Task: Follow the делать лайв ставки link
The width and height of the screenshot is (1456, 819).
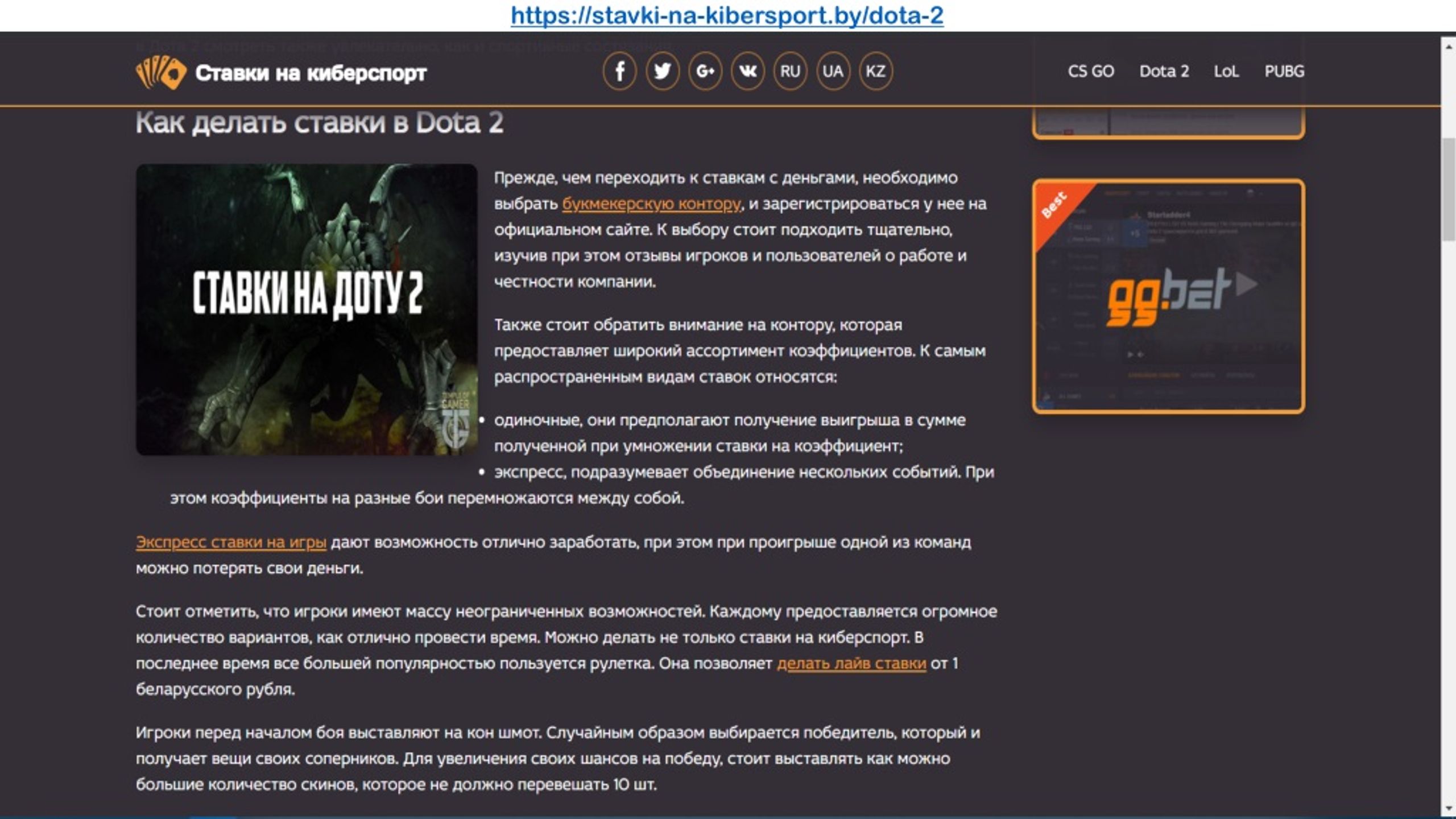Action: tap(851, 663)
